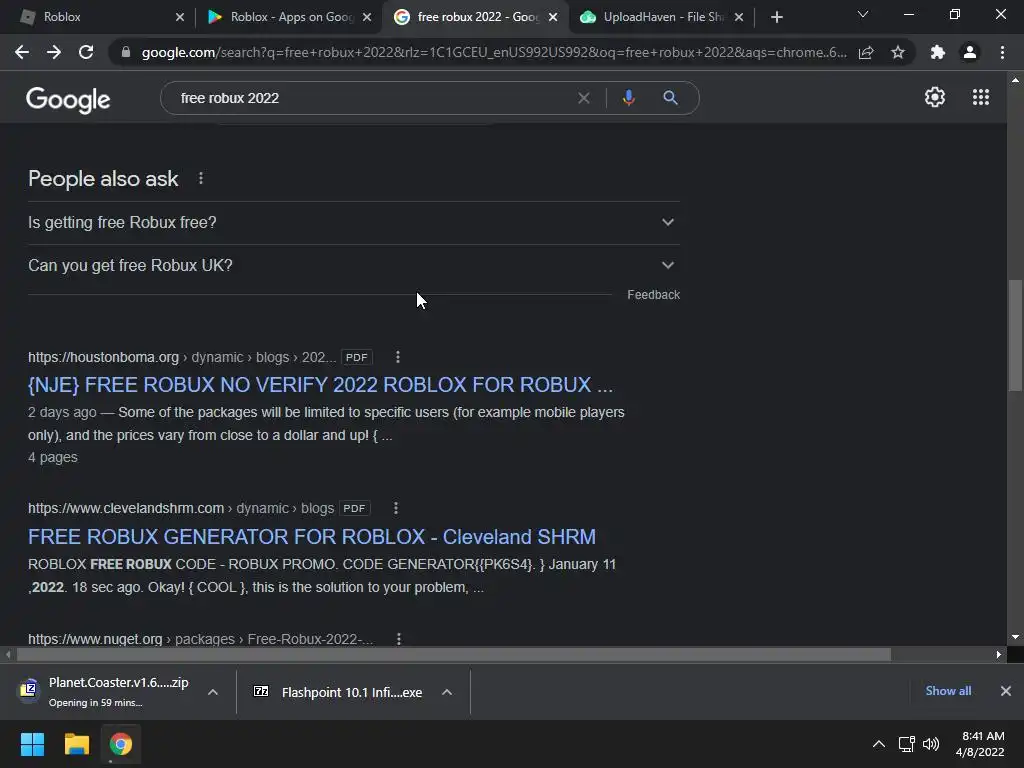Close the UploadHaven tab
The height and width of the screenshot is (768, 1024).
click(739, 17)
